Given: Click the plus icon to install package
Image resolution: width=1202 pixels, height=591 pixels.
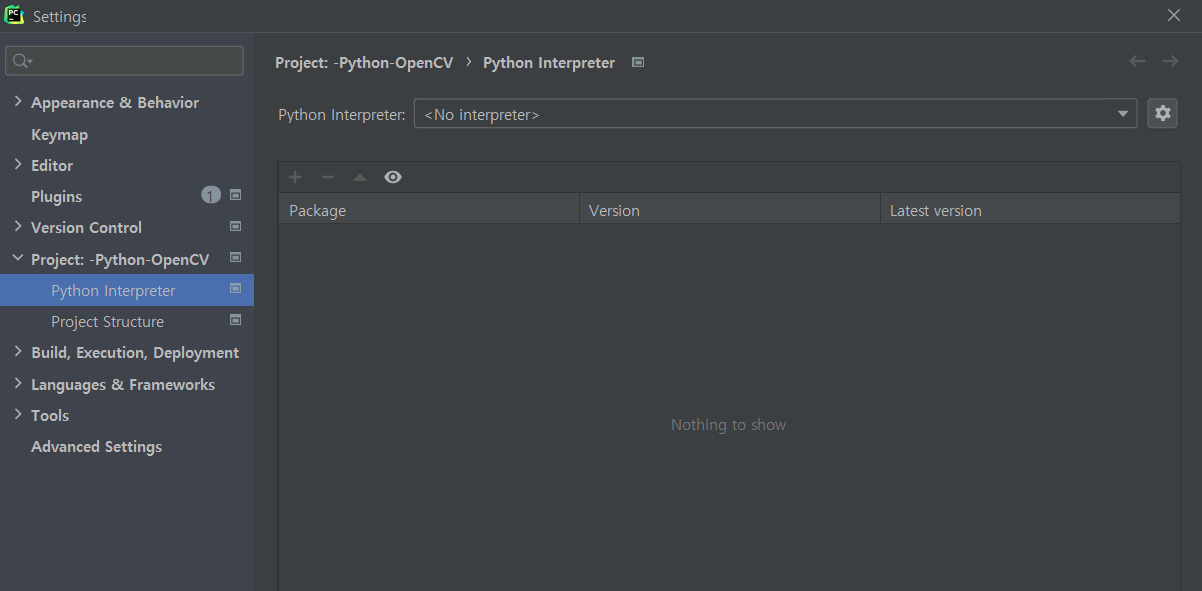Looking at the screenshot, I should pos(295,177).
